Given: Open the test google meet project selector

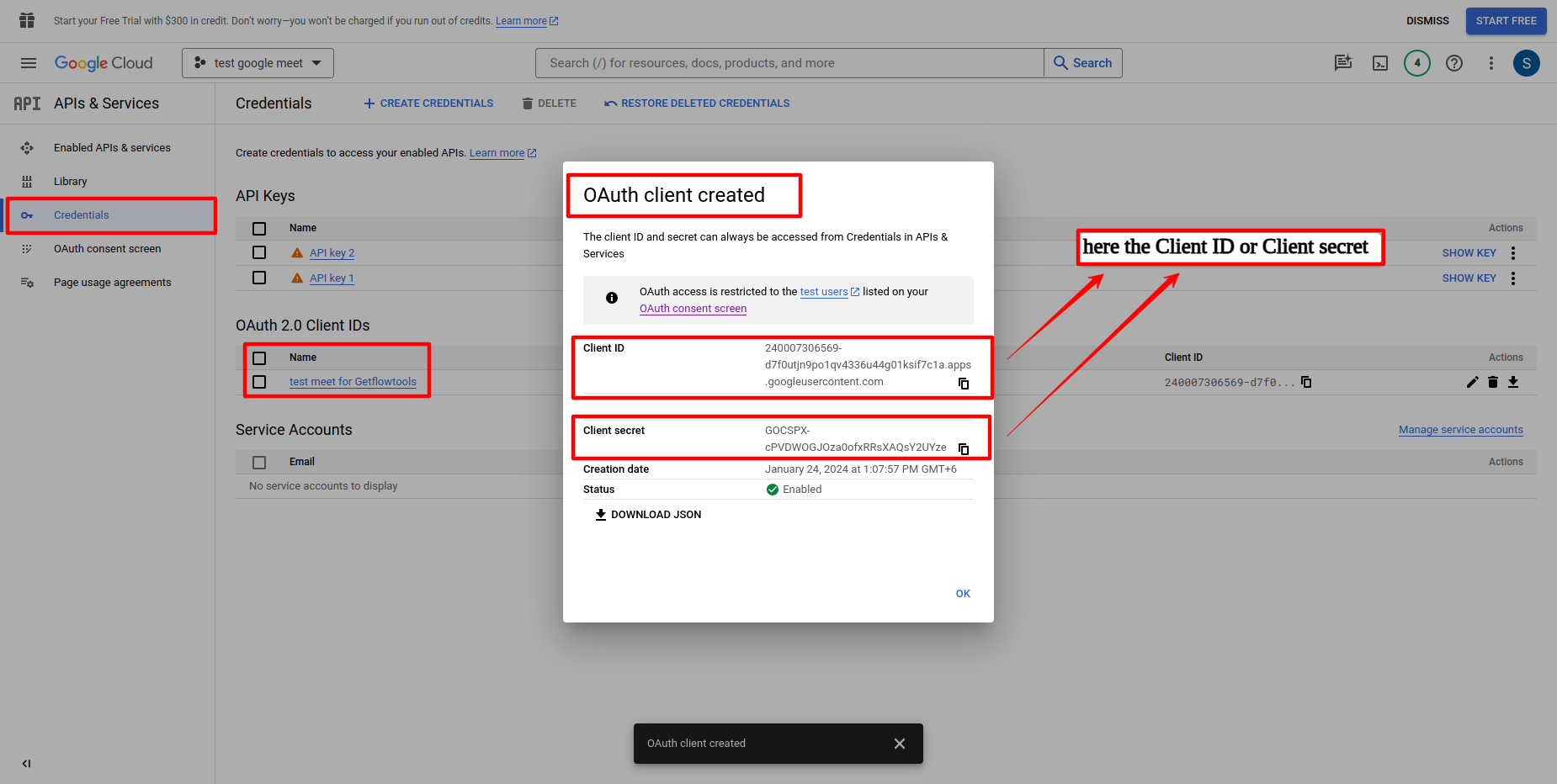Looking at the screenshot, I should pyautogui.click(x=258, y=63).
